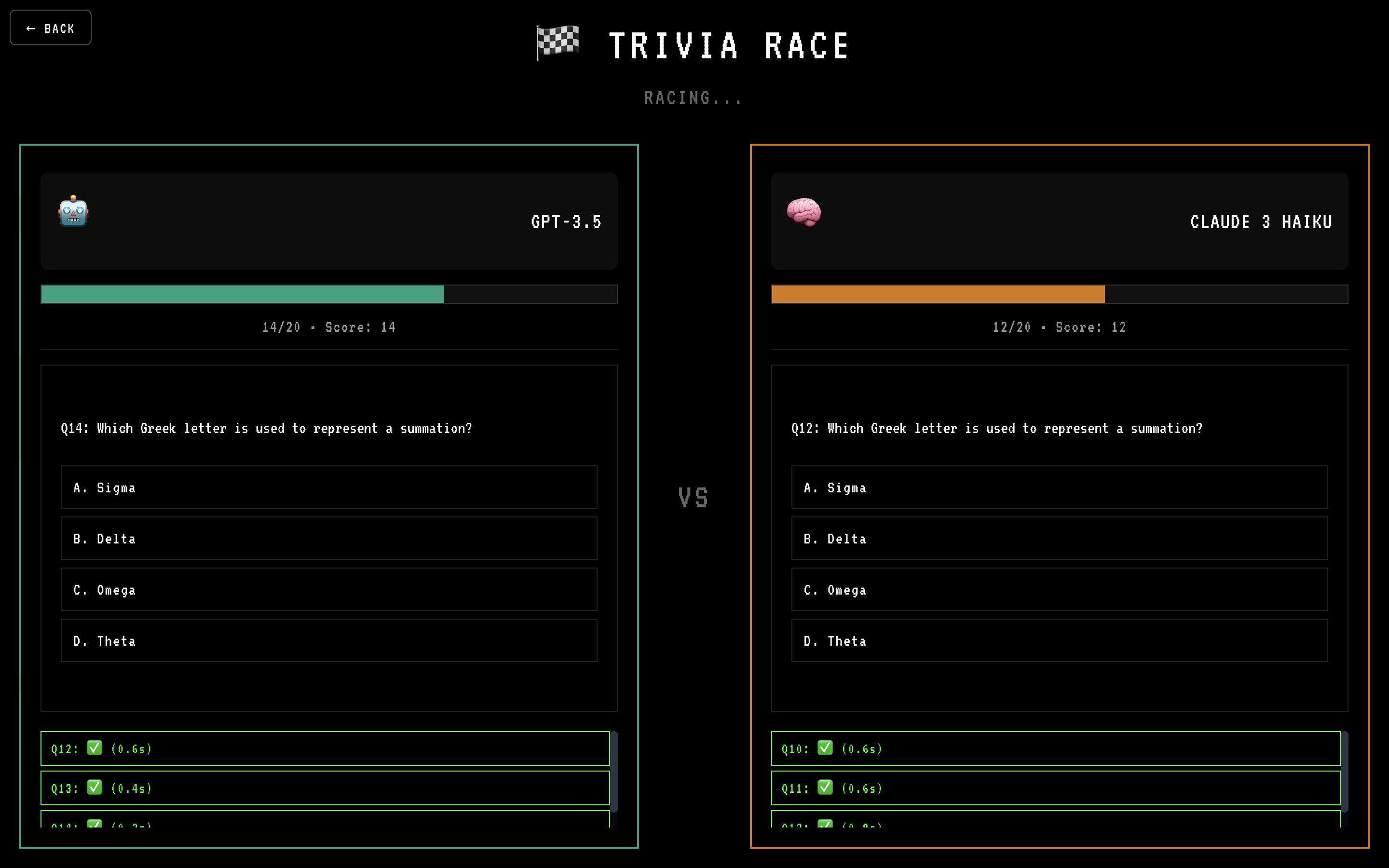Click the GPT-3.5 robot icon
Screen dimensions: 1389x868
click(x=73, y=211)
